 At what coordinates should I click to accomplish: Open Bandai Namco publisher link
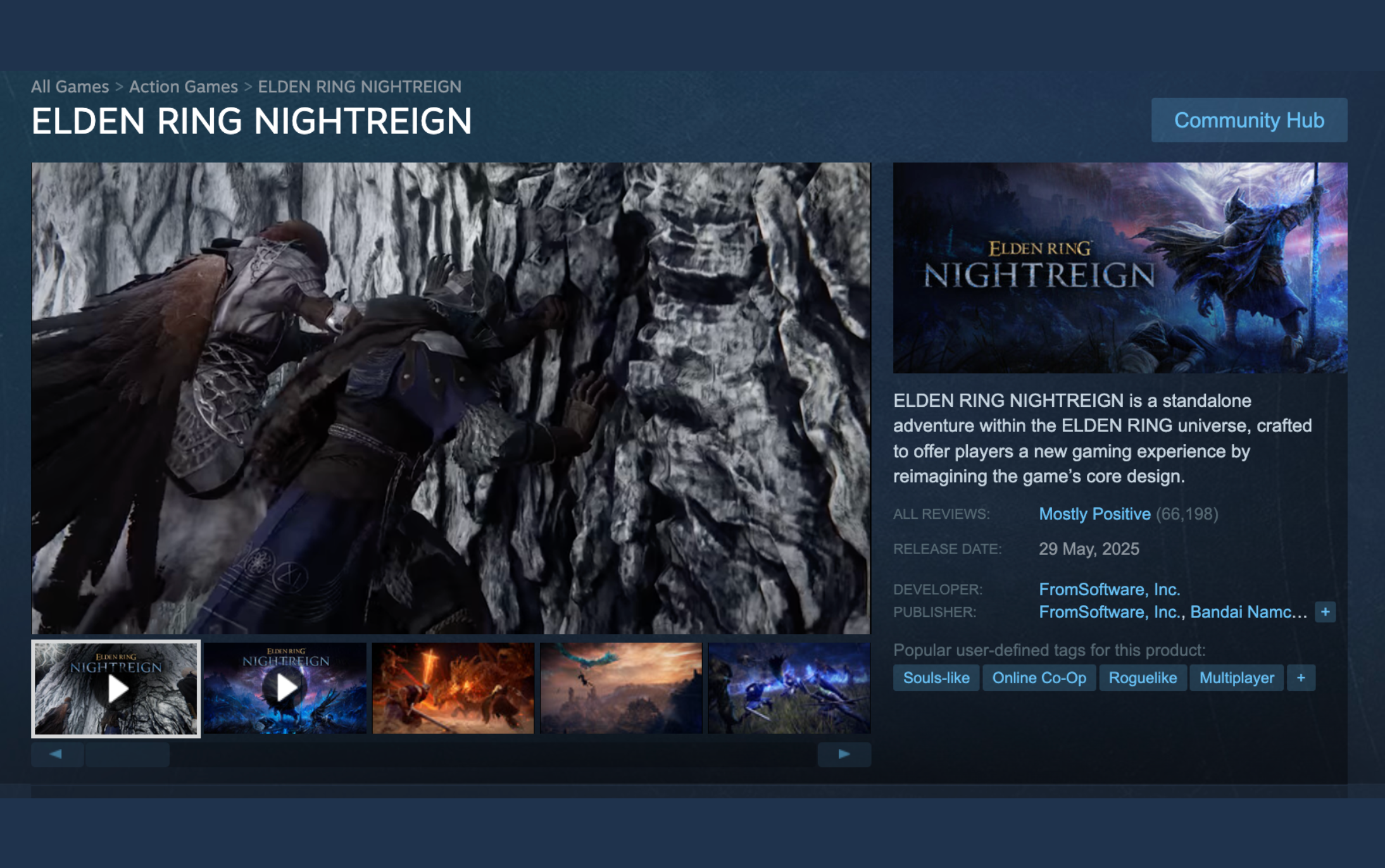pos(1248,612)
